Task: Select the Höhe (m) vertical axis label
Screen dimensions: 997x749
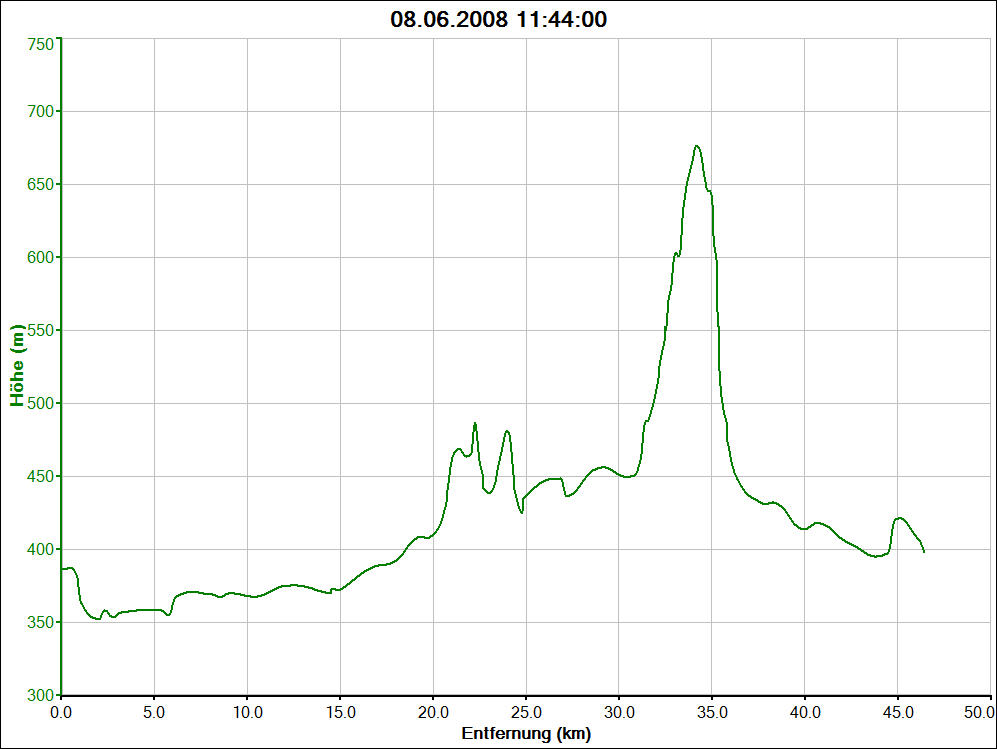Action: coord(17,365)
